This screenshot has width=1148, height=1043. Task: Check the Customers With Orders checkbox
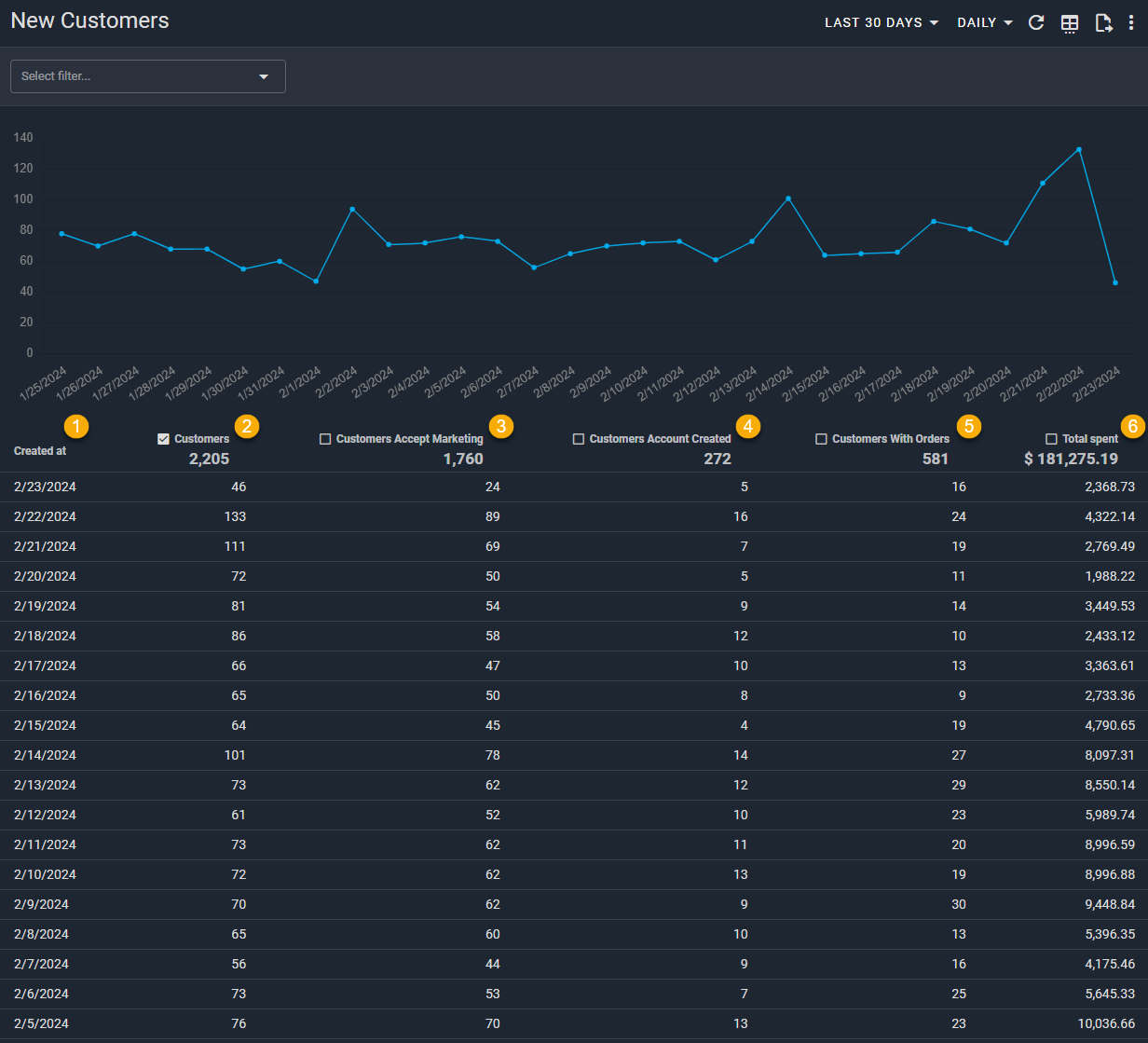point(821,439)
